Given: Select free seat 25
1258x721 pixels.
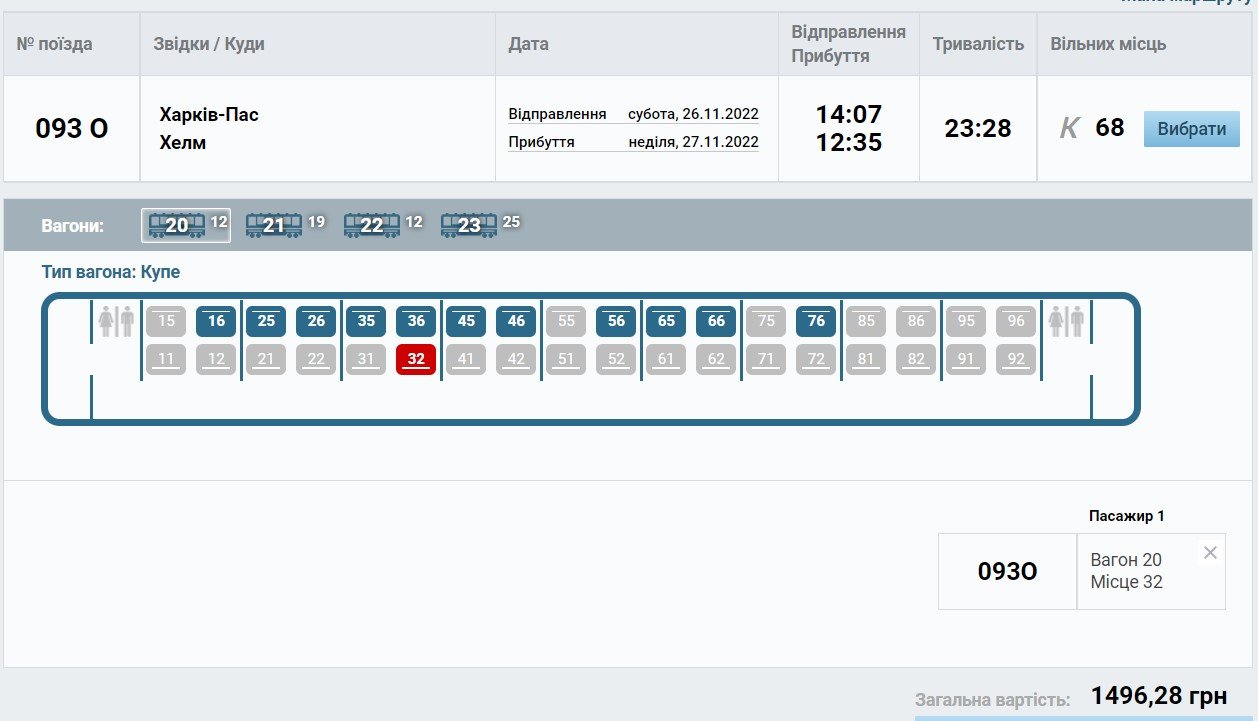Looking at the screenshot, I should tap(266, 321).
